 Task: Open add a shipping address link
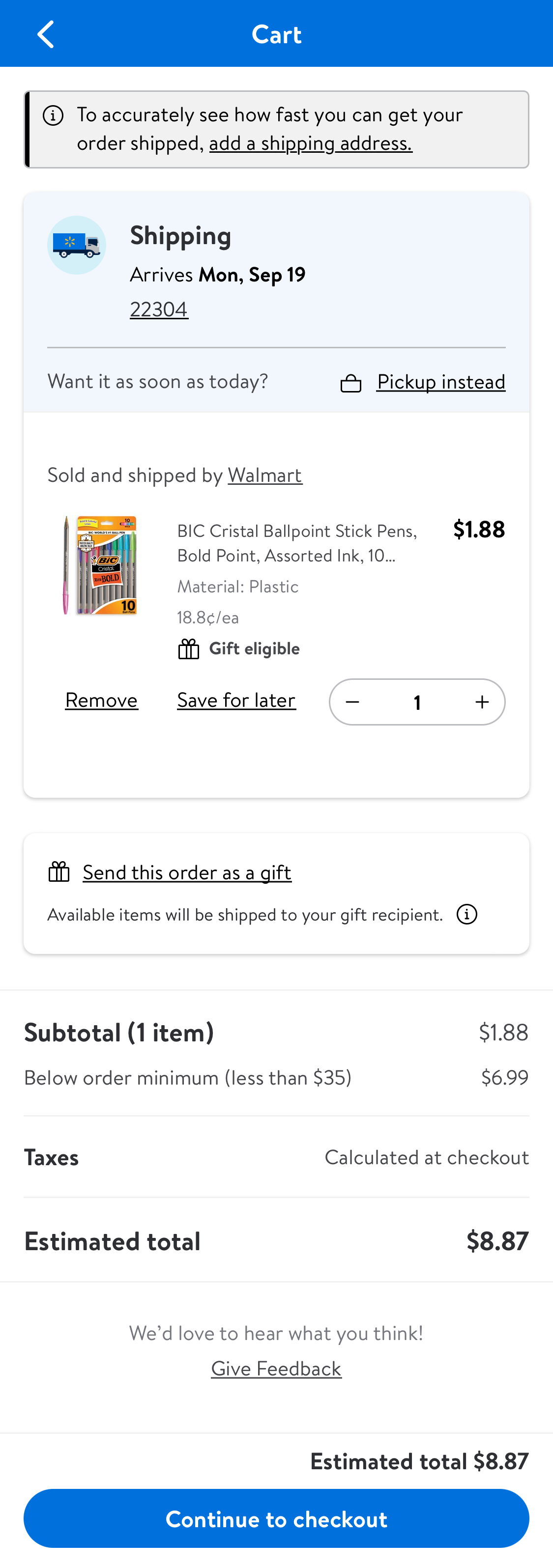click(x=311, y=143)
